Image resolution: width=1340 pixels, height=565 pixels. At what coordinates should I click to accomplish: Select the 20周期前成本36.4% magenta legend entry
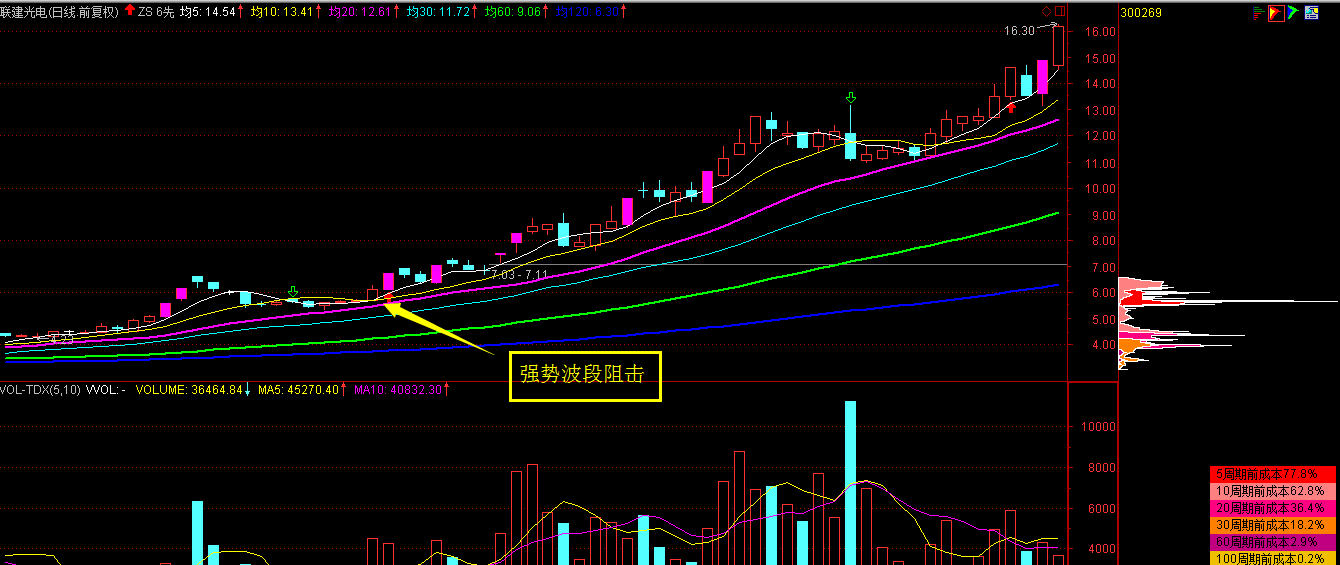click(1271, 507)
